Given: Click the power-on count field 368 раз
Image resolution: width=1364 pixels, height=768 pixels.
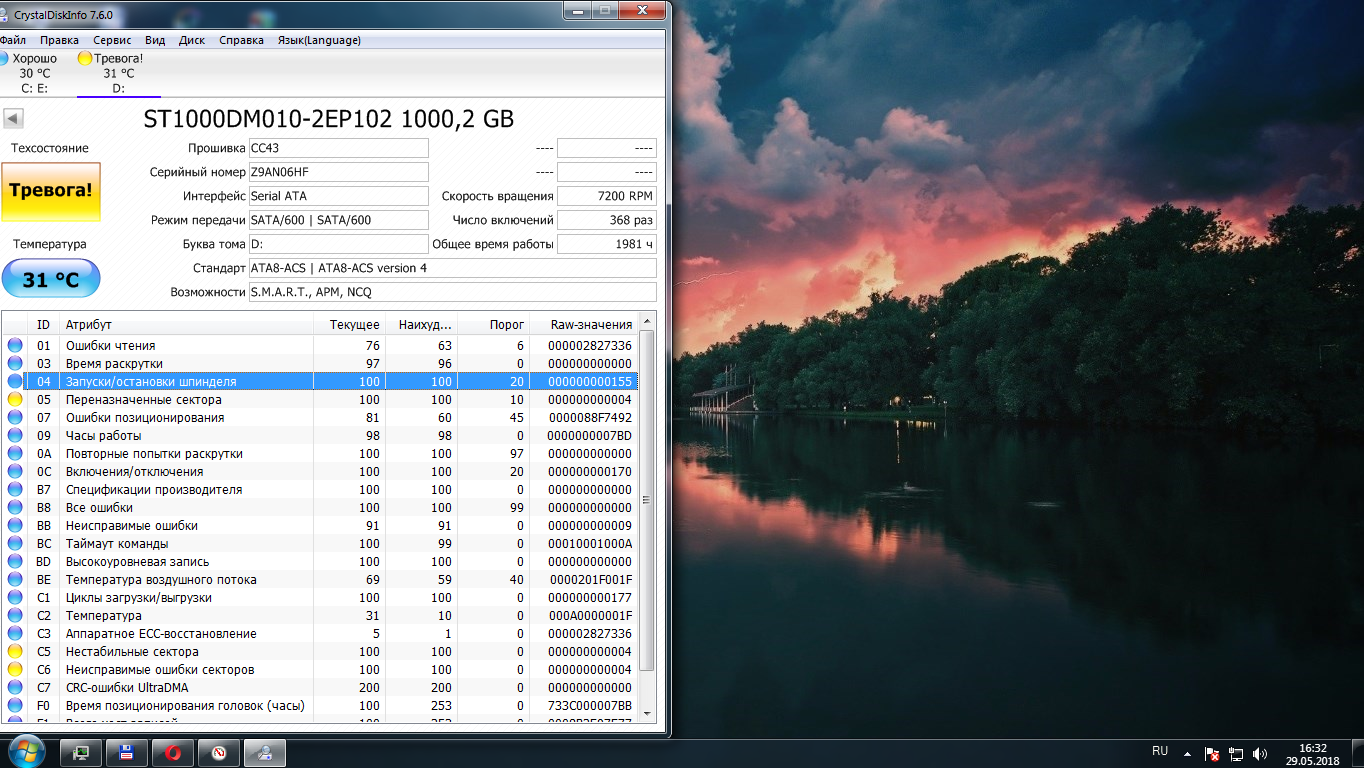Looking at the screenshot, I should click(607, 220).
